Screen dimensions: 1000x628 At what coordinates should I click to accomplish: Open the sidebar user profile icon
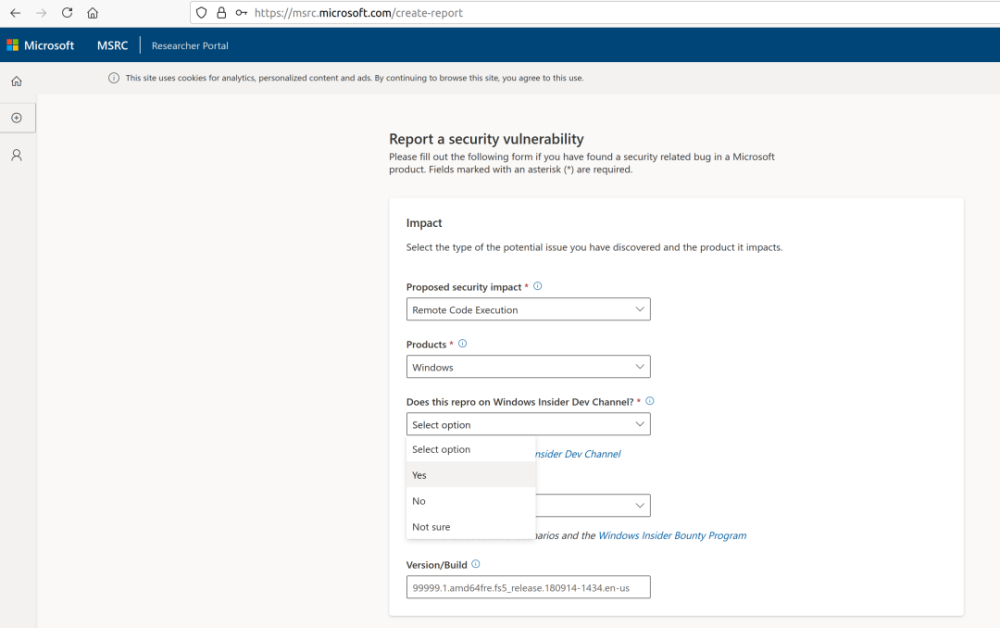(17, 155)
